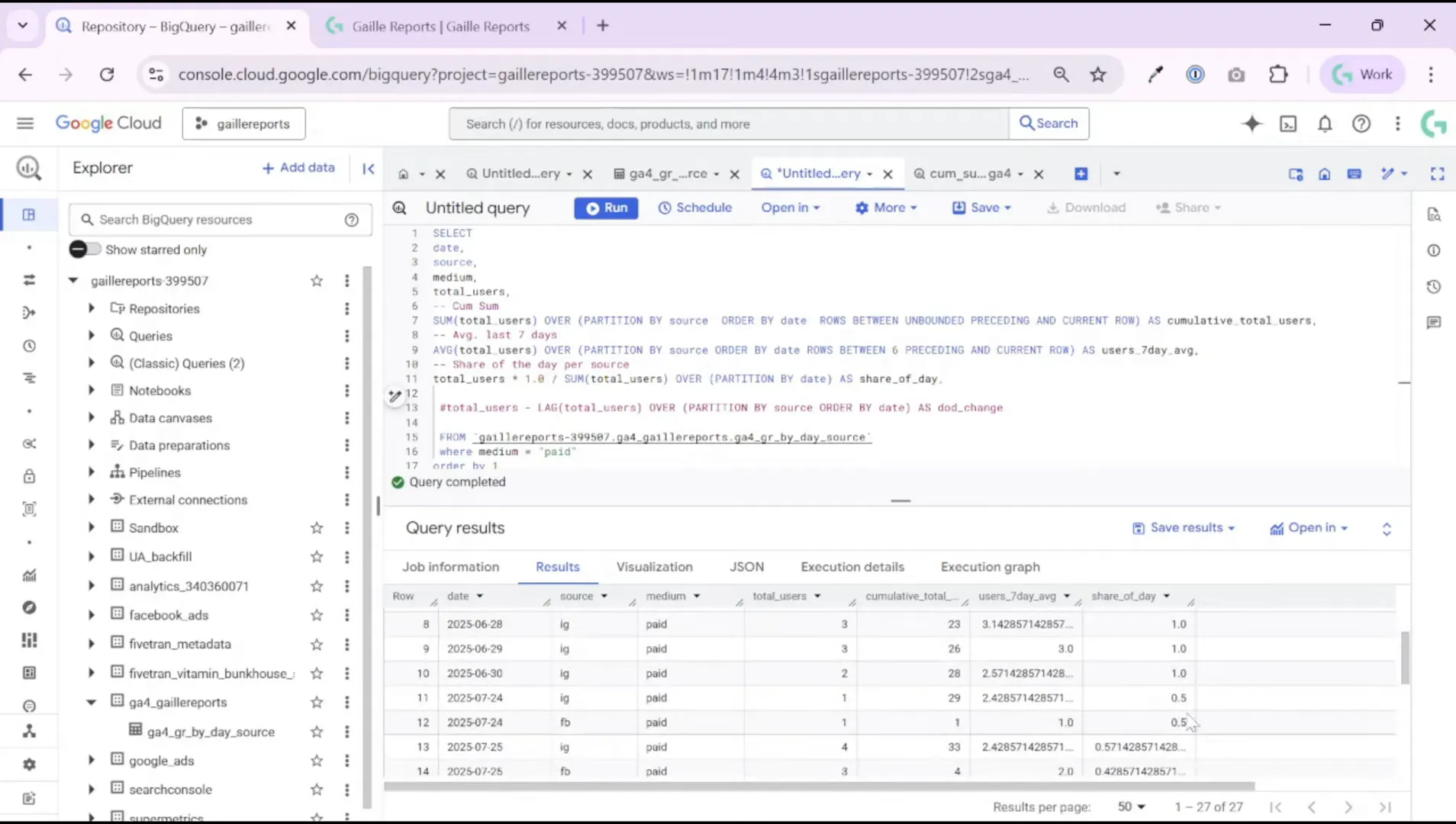Click the keyboard shortcuts icon above the editor
The image size is (1456, 824).
(1355, 174)
